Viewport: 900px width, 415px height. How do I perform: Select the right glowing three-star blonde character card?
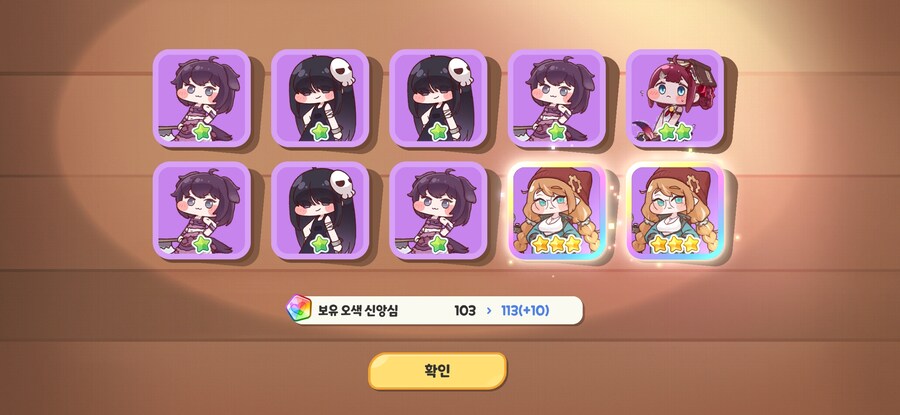coord(674,211)
